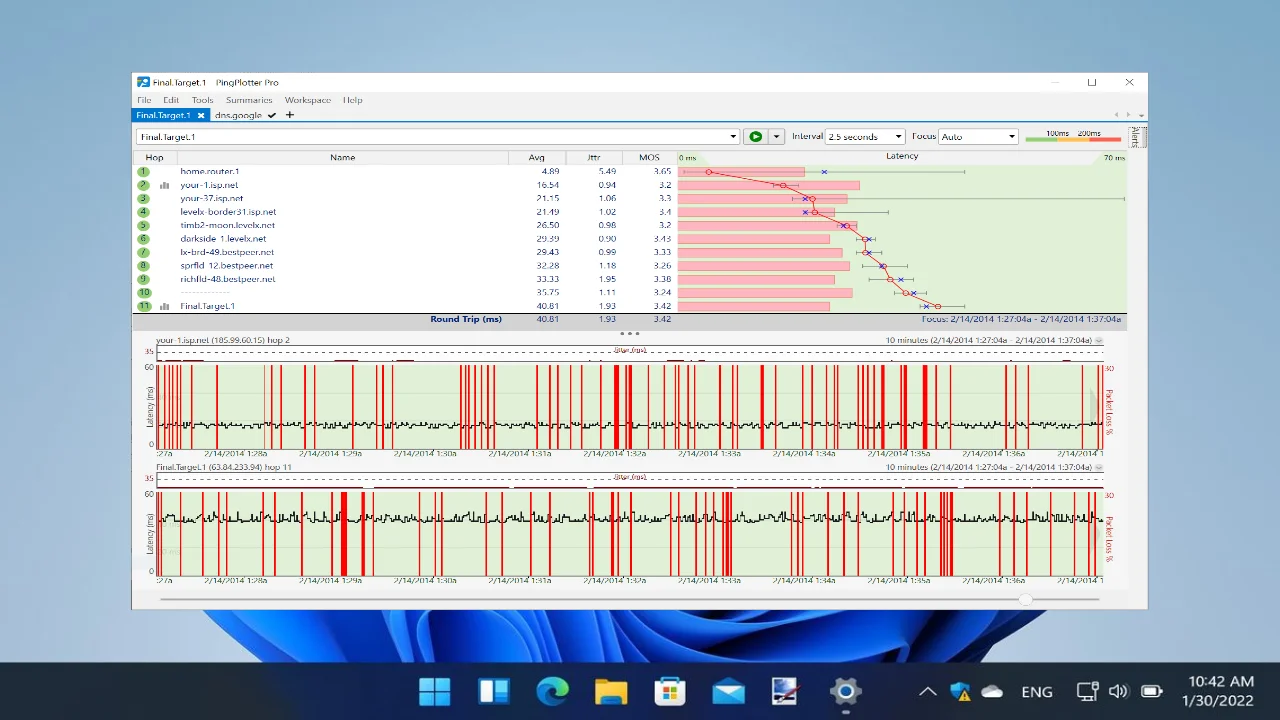Click the PingPlotter app icon in title bar
Screen dimensions: 1280x720
(x=143, y=82)
